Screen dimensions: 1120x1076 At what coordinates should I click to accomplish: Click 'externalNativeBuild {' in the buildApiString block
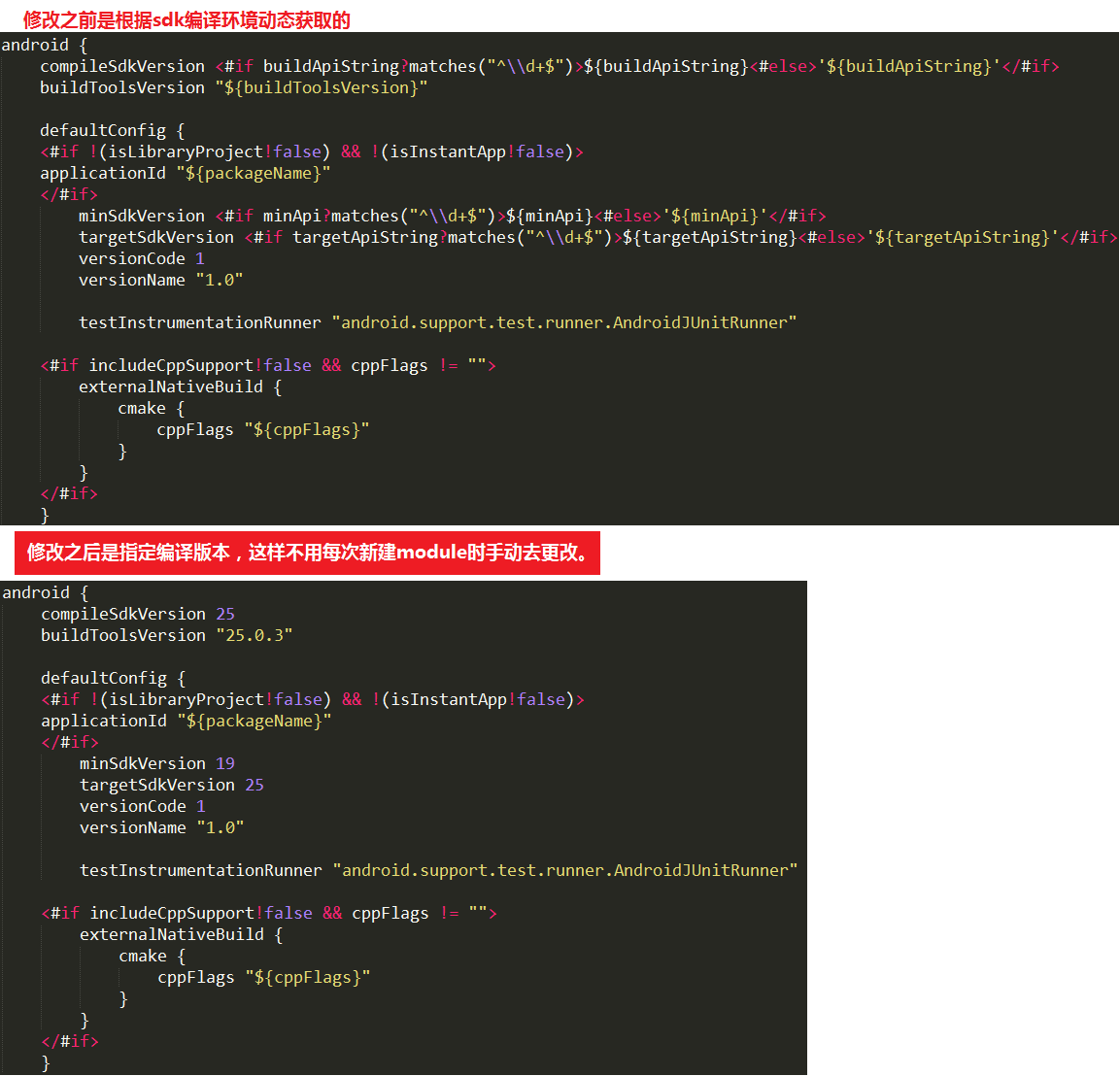[x=180, y=387]
